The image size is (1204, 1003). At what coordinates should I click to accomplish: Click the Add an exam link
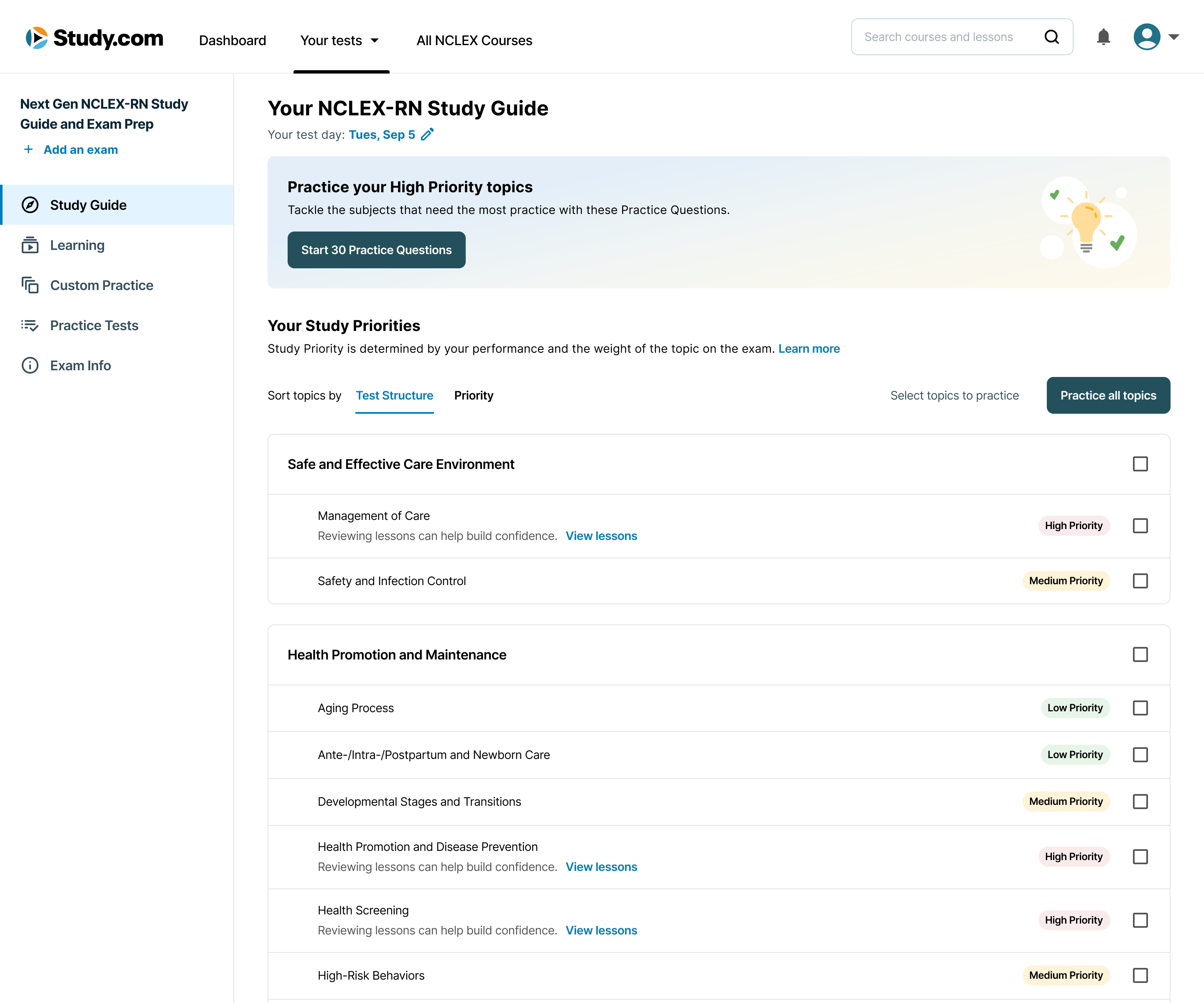pyautogui.click(x=81, y=150)
